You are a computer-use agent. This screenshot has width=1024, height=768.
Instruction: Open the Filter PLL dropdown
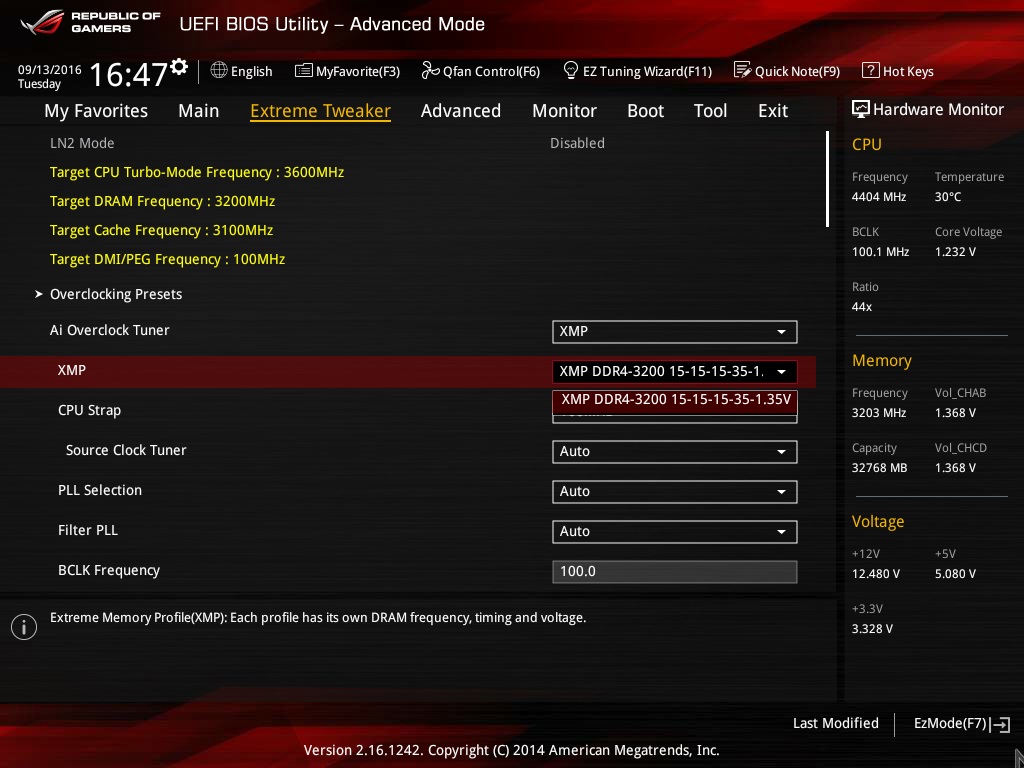click(x=675, y=532)
